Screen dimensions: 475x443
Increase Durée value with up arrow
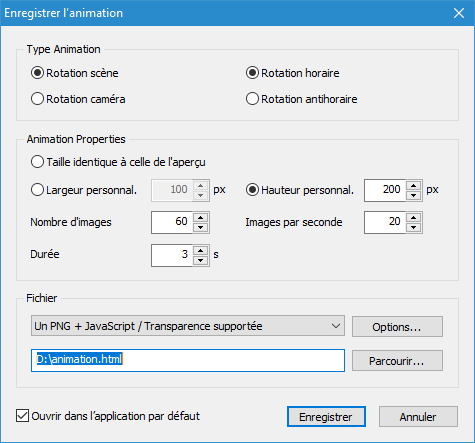200,251
